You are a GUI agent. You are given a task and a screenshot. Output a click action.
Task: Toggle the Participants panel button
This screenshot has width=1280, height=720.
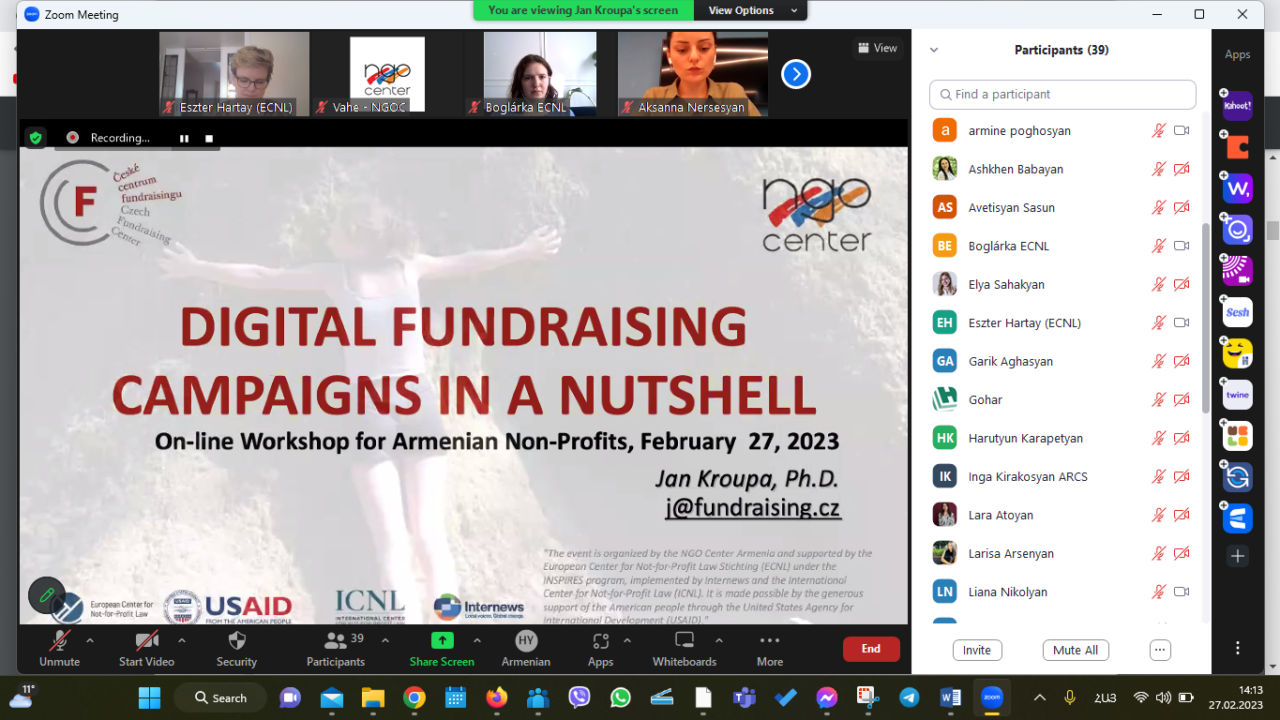335,641
